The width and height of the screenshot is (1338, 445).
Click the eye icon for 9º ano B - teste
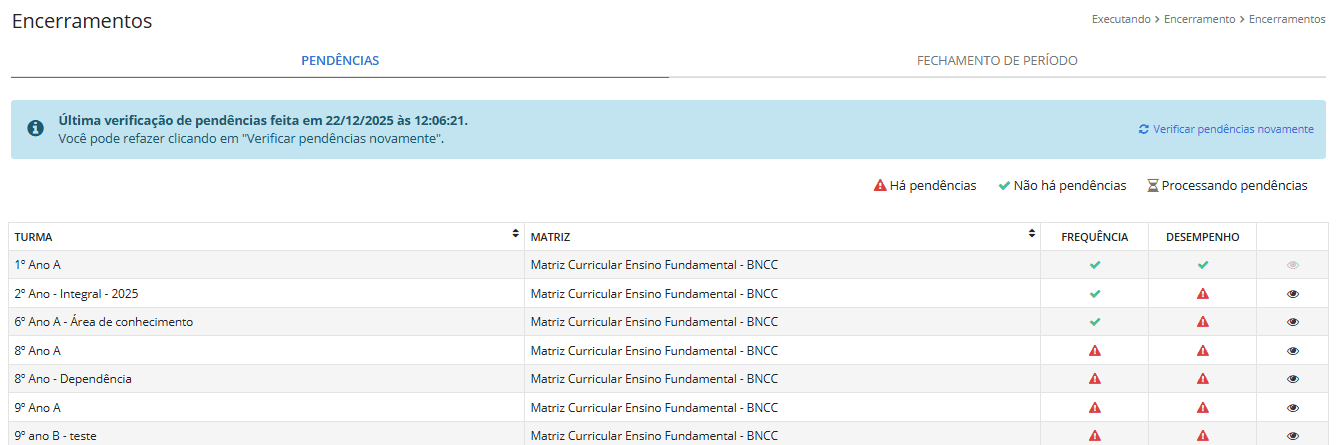pos(1292,436)
